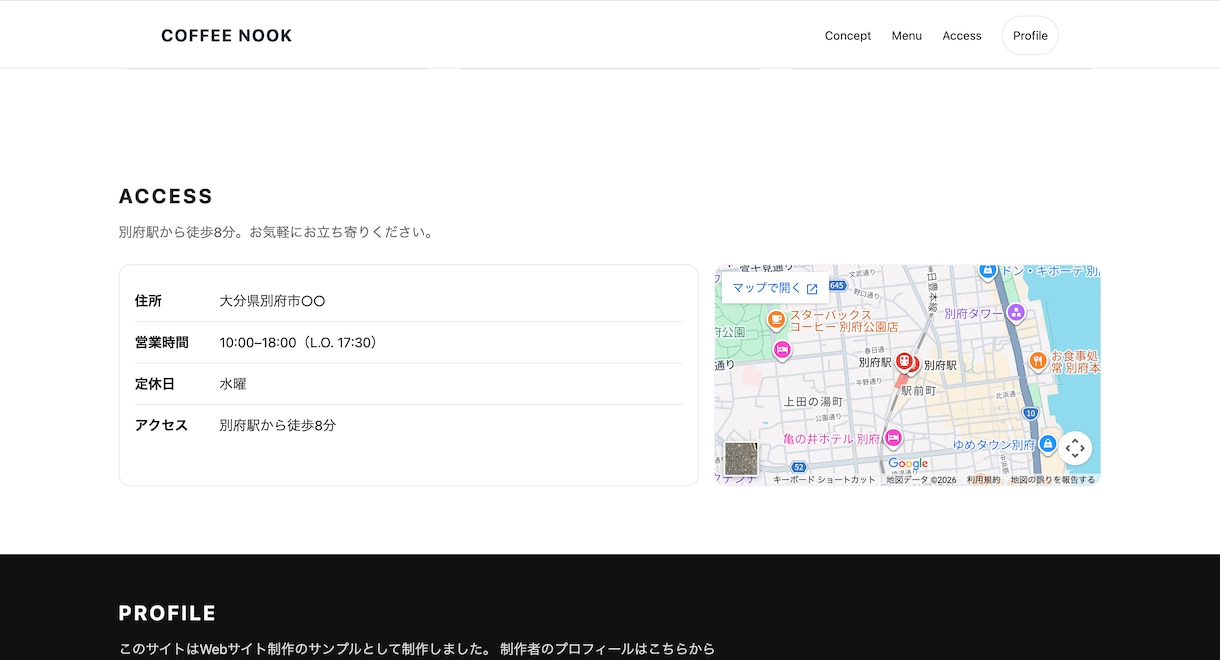Screen dimensions: 1220x660
Task: Open the Concept navigation link
Action: click(x=848, y=36)
